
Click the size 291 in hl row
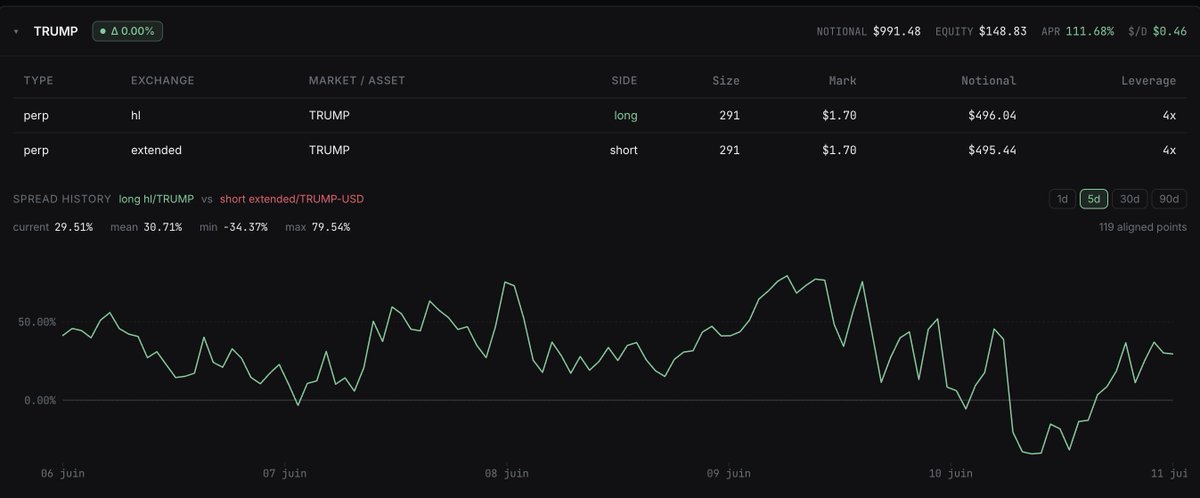(x=729, y=116)
